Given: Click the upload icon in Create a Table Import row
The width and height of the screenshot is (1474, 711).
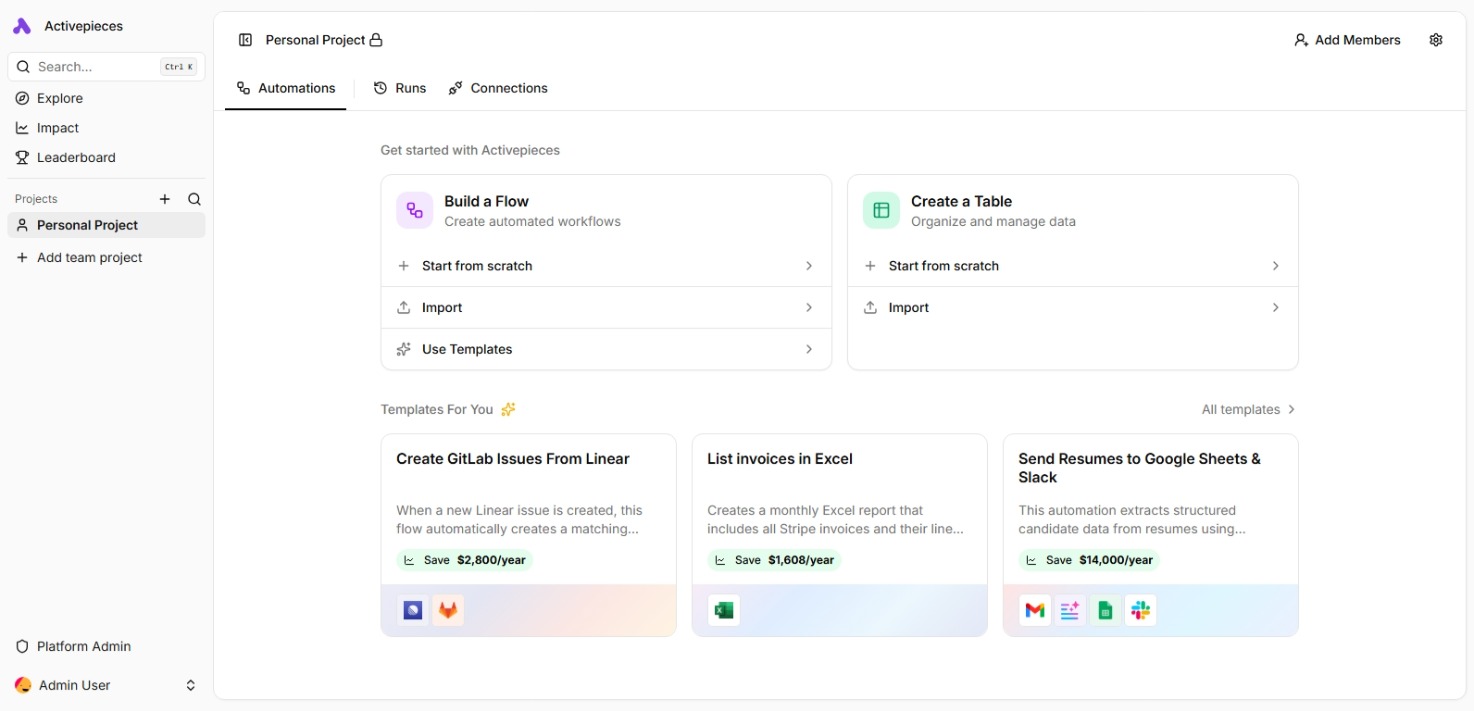Looking at the screenshot, I should [x=870, y=308].
